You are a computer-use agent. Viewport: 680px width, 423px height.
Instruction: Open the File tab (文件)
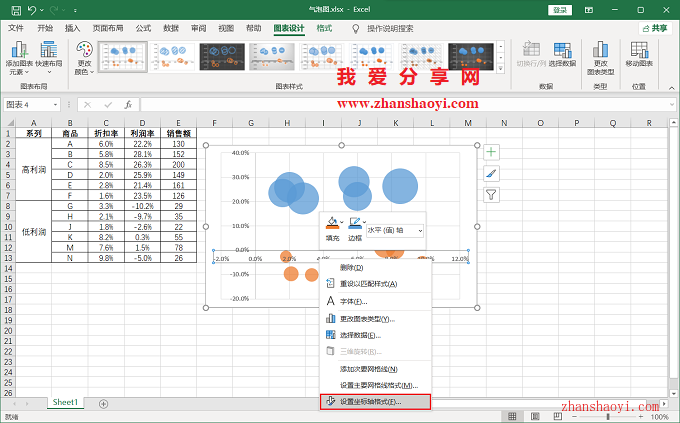(16, 28)
